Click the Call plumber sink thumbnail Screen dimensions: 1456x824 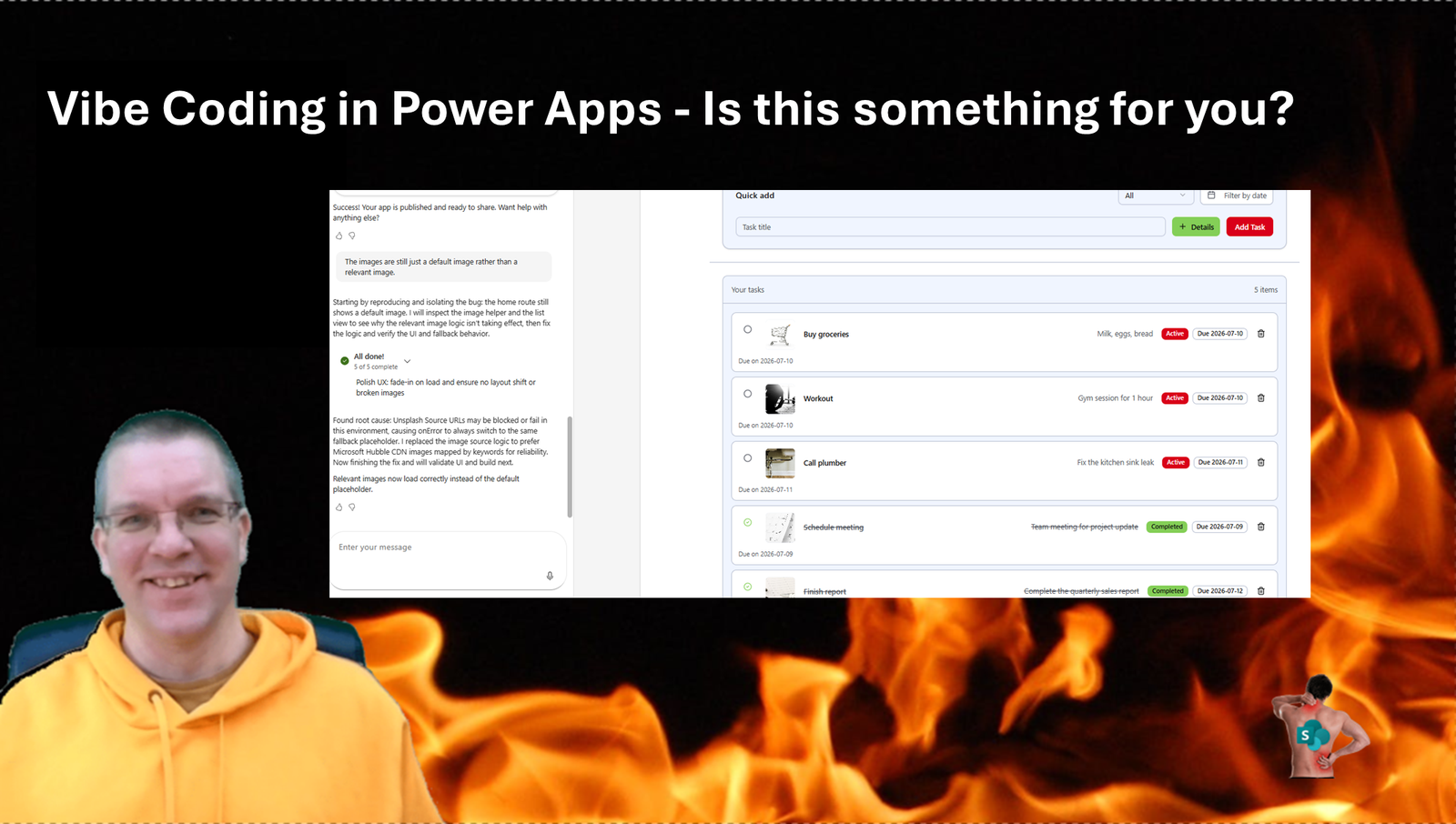tap(780, 464)
